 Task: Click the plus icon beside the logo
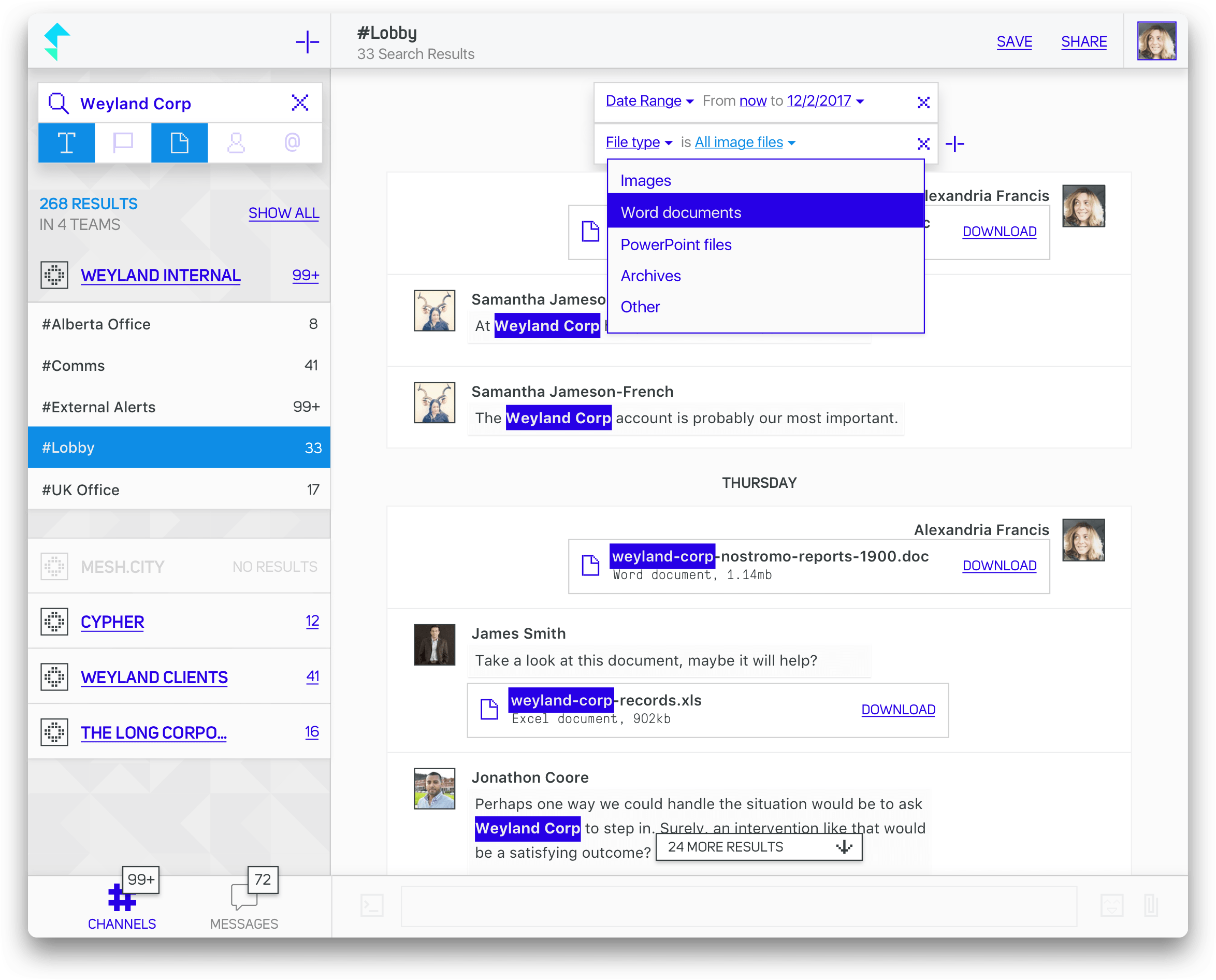click(x=308, y=42)
